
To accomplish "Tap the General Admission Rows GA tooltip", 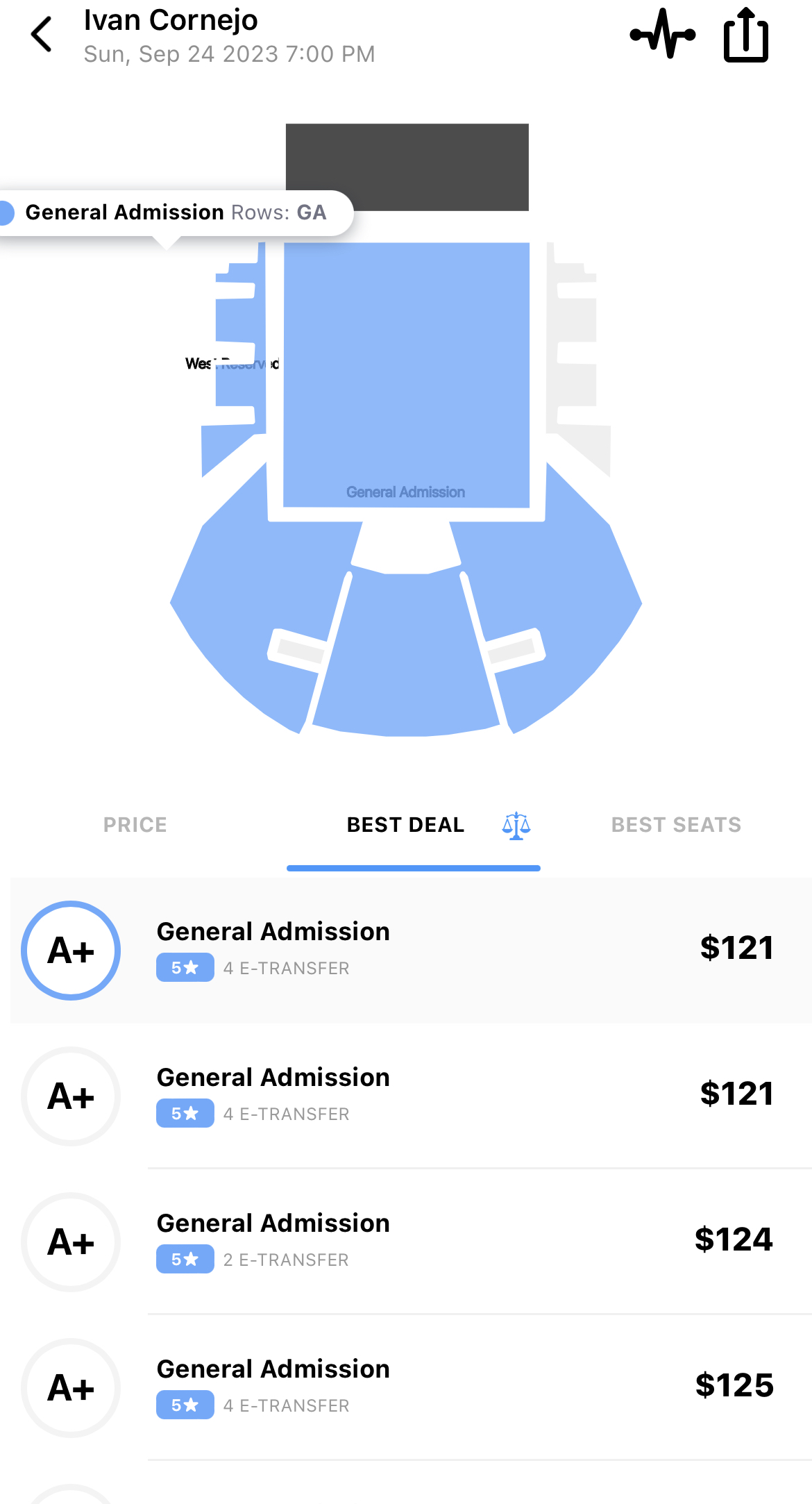I will point(175,212).
